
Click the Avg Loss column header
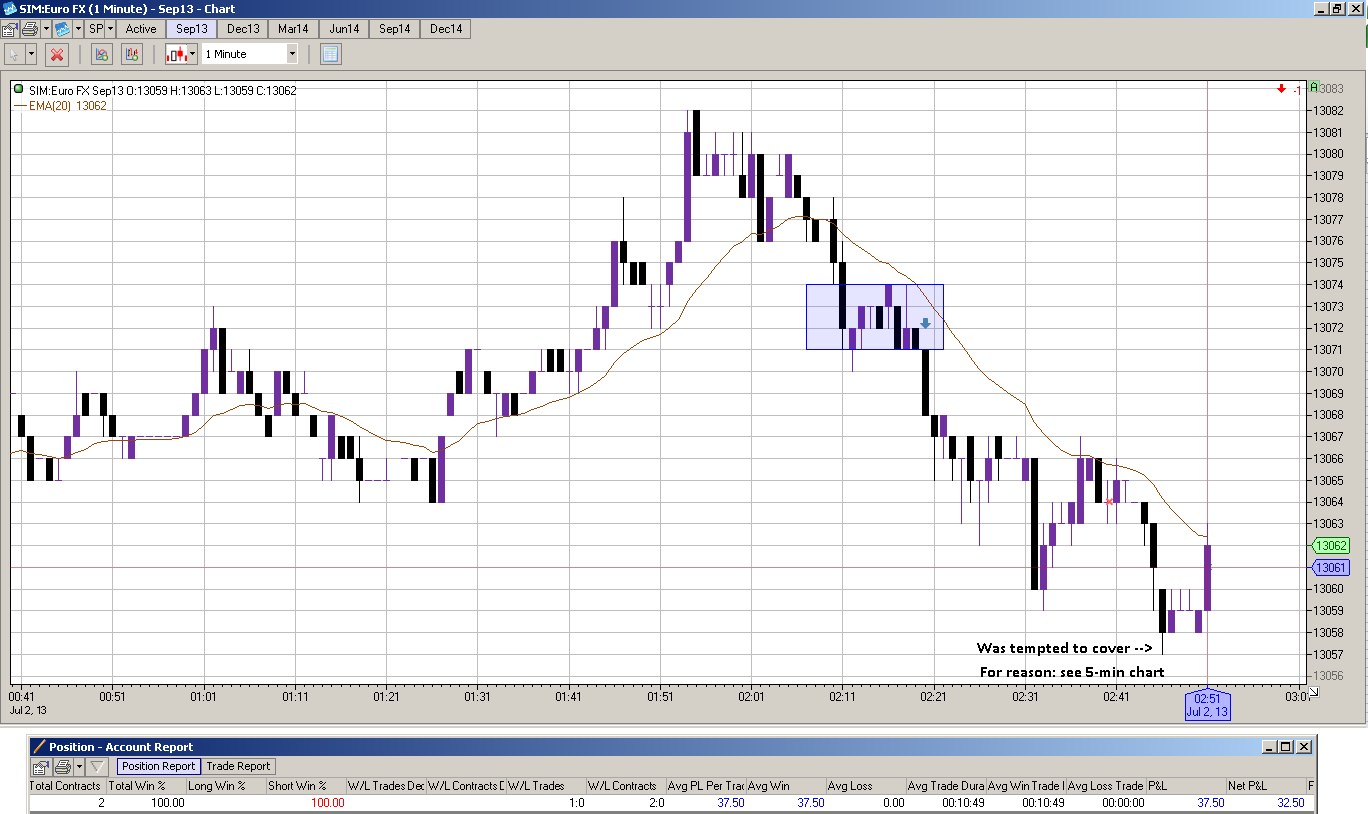pos(866,786)
